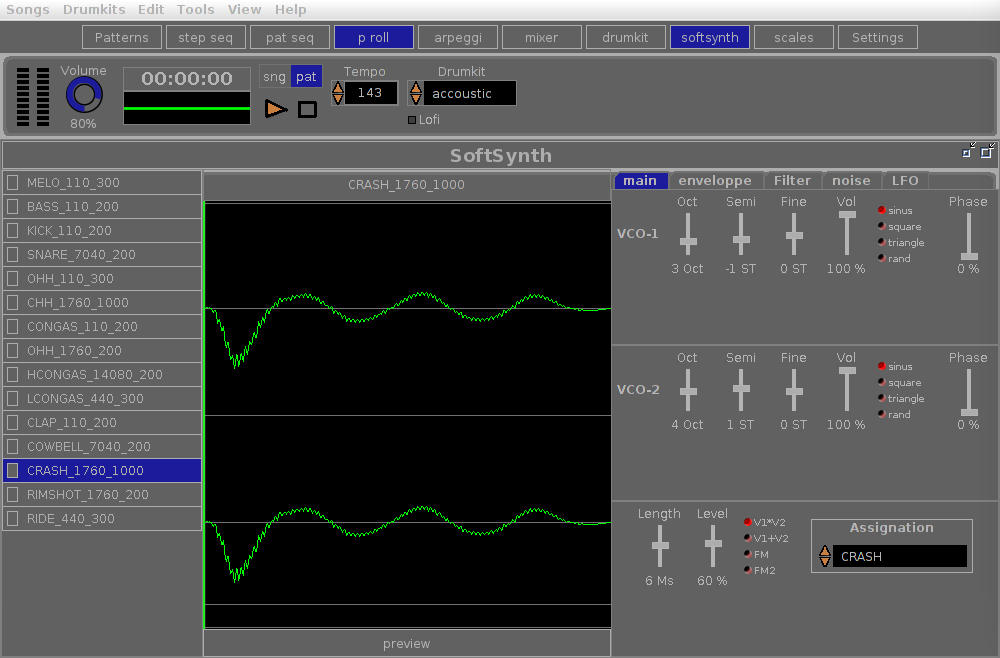
Task: Open the pat seq view
Action: click(290, 37)
